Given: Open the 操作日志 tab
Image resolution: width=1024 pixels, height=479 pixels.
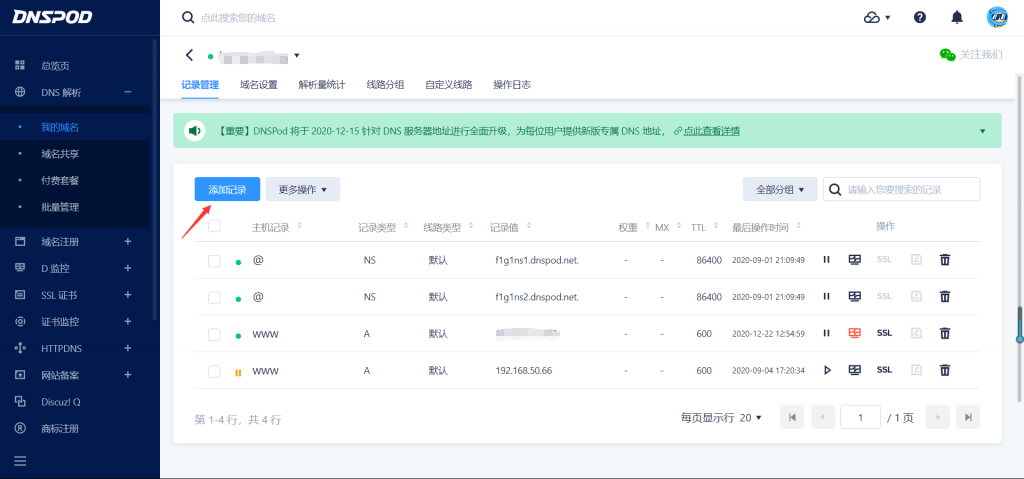Looking at the screenshot, I should pos(511,85).
